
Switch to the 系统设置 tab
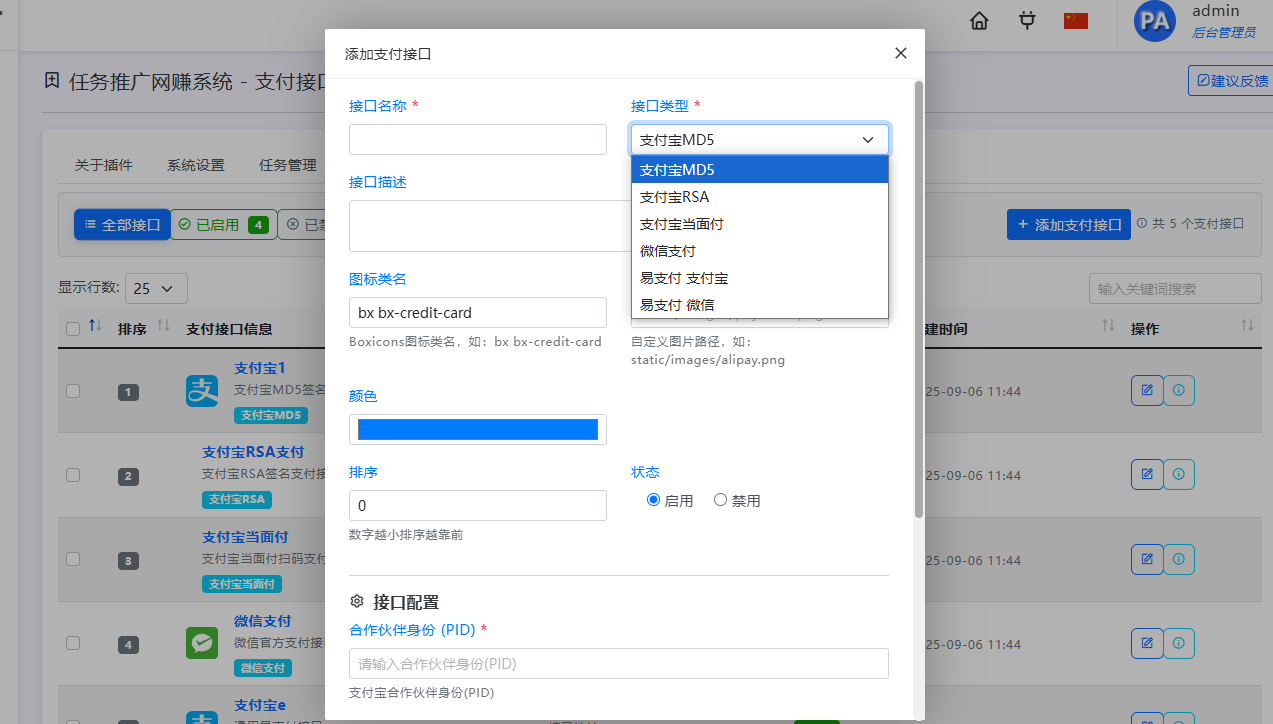(x=194, y=164)
